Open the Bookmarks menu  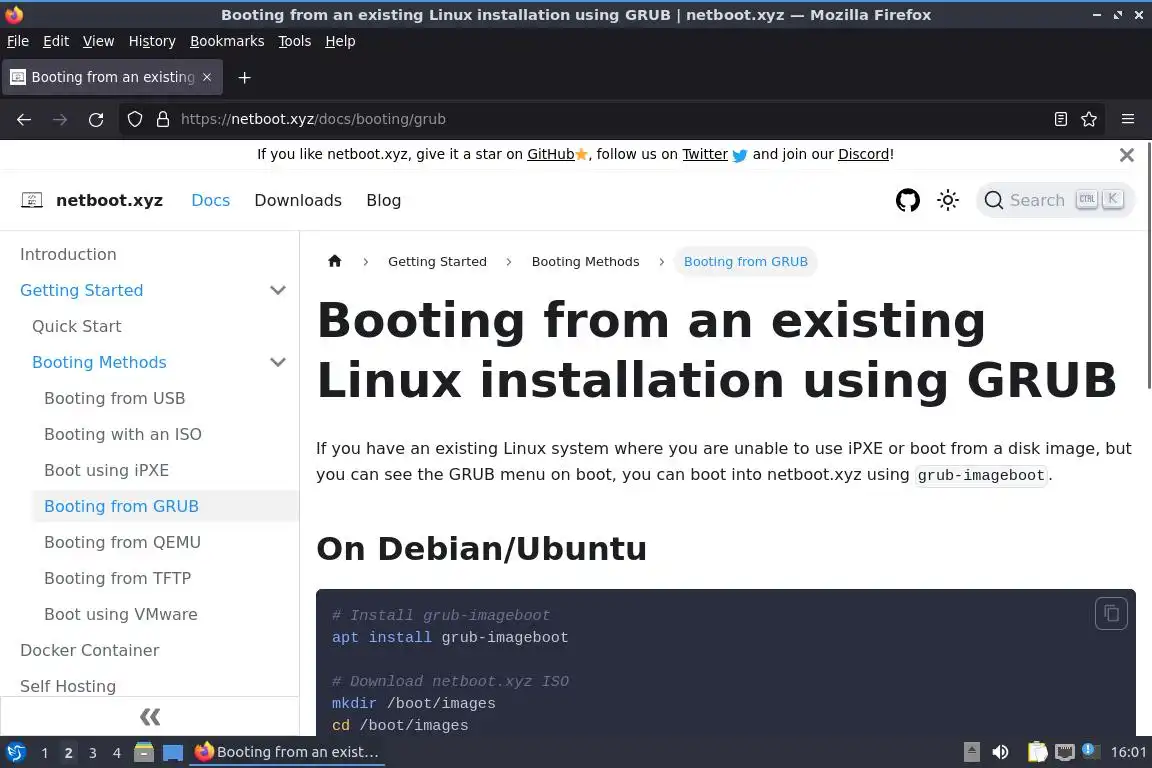pyautogui.click(x=227, y=41)
